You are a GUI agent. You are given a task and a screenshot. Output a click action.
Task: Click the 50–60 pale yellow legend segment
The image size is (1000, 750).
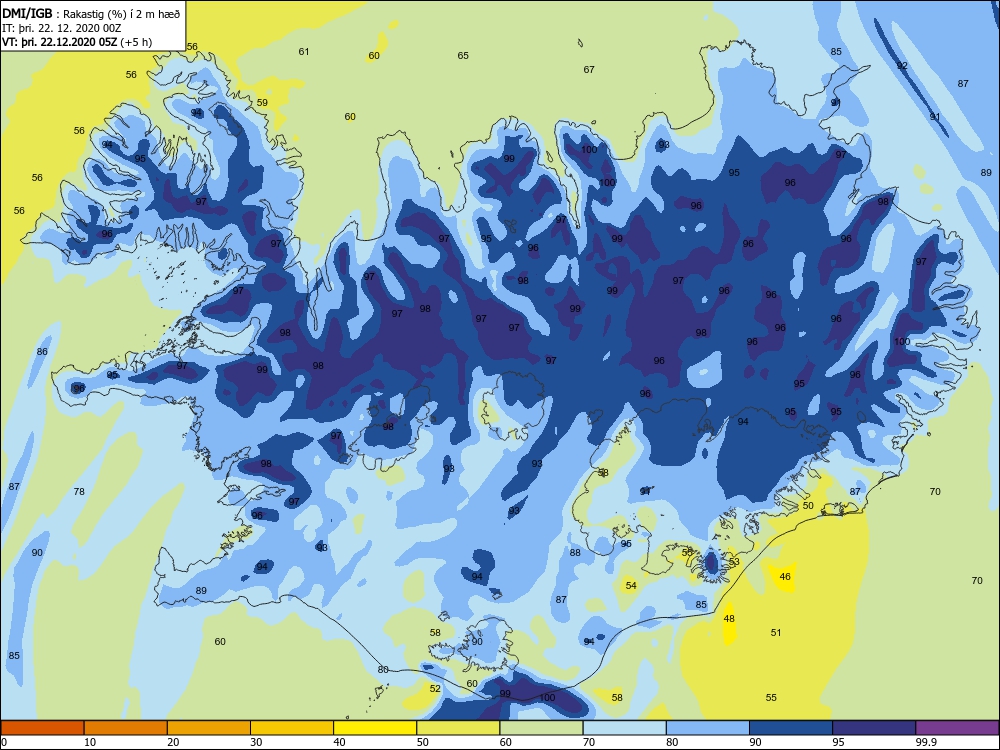click(458, 728)
